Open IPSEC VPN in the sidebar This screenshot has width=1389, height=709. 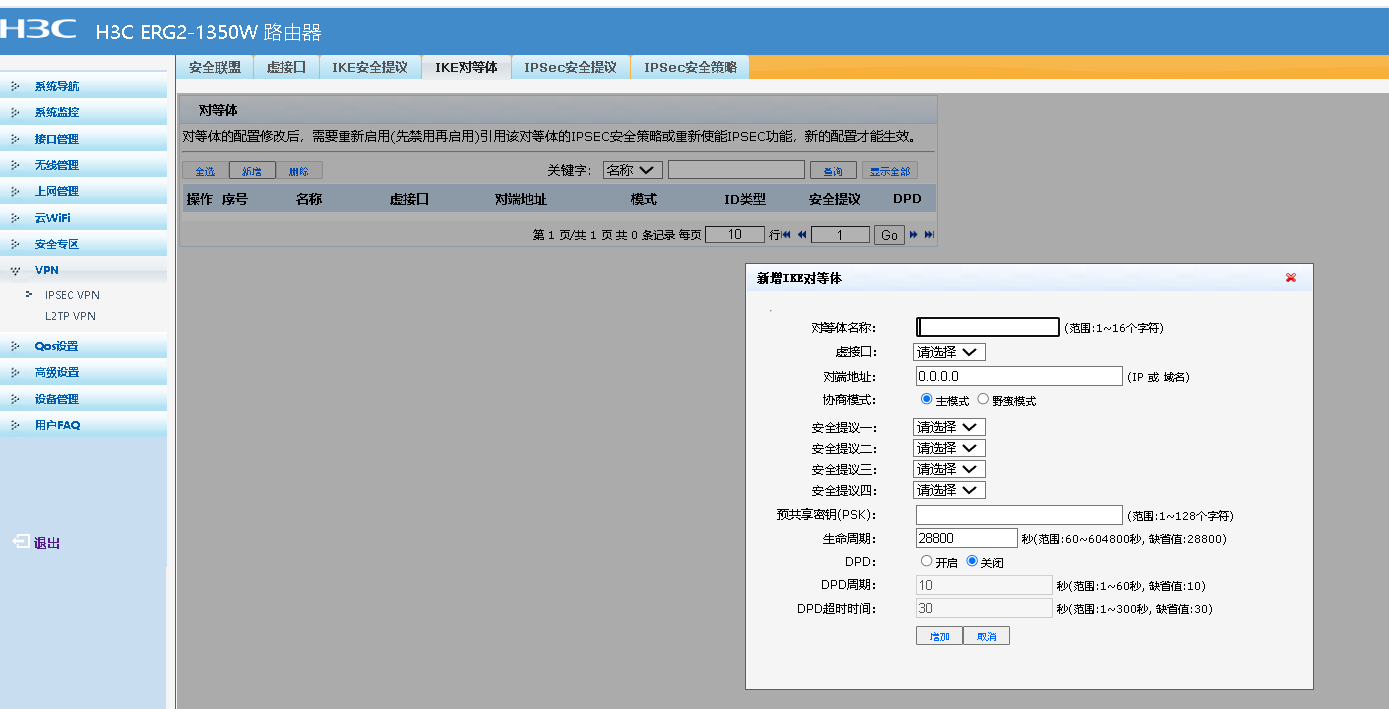(72, 295)
